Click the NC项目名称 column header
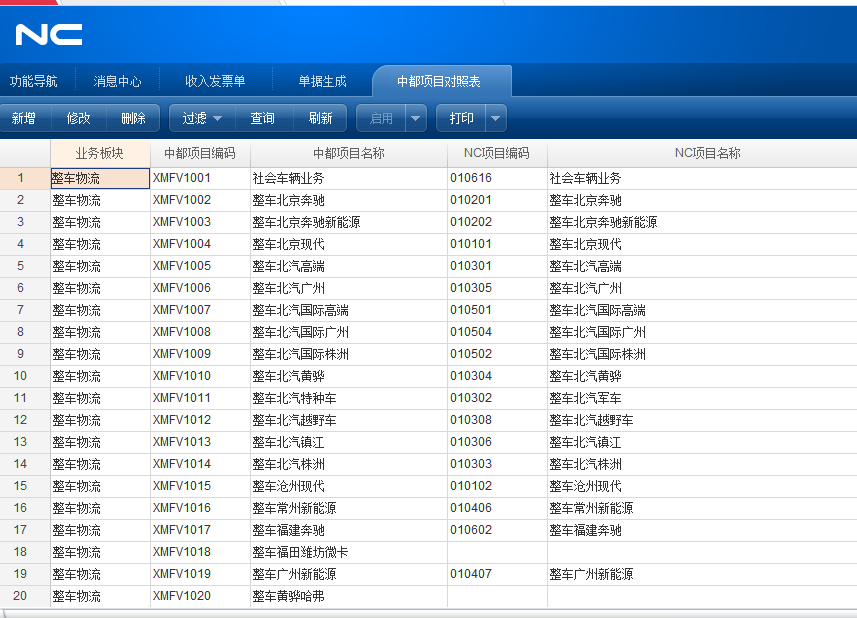This screenshot has width=857, height=618. click(707, 154)
